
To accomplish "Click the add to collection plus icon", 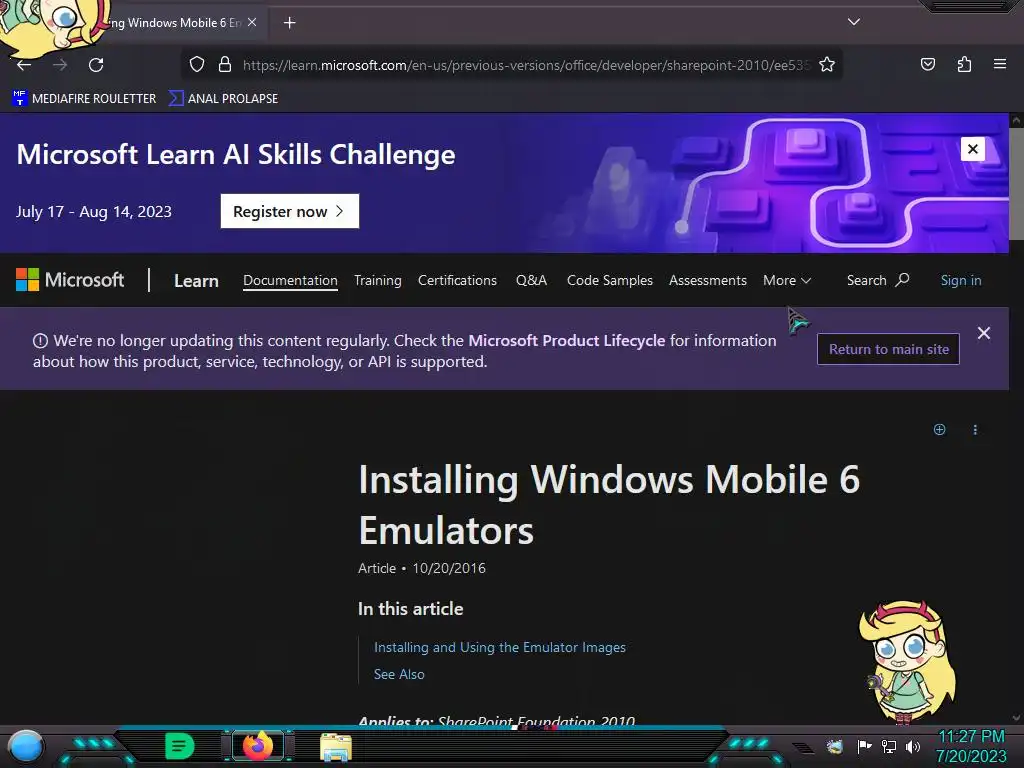I will pyautogui.click(x=939, y=429).
